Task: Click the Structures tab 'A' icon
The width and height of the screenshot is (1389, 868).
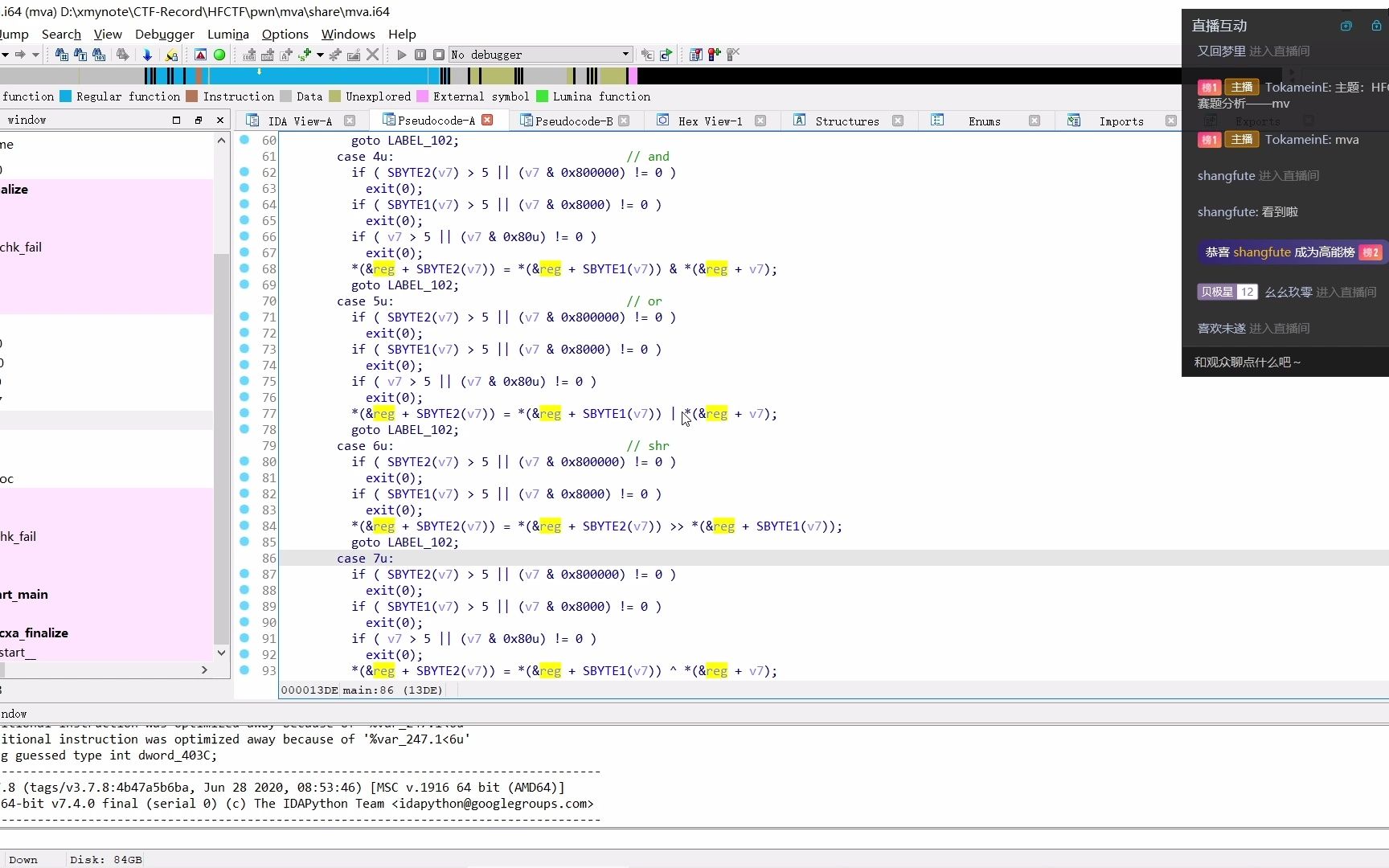Action: pos(800,121)
